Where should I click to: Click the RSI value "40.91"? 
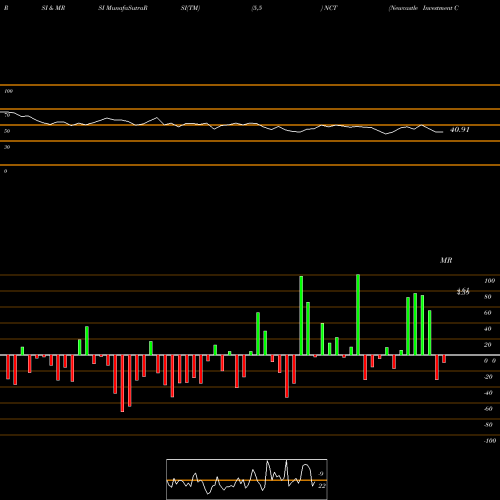pos(460,130)
